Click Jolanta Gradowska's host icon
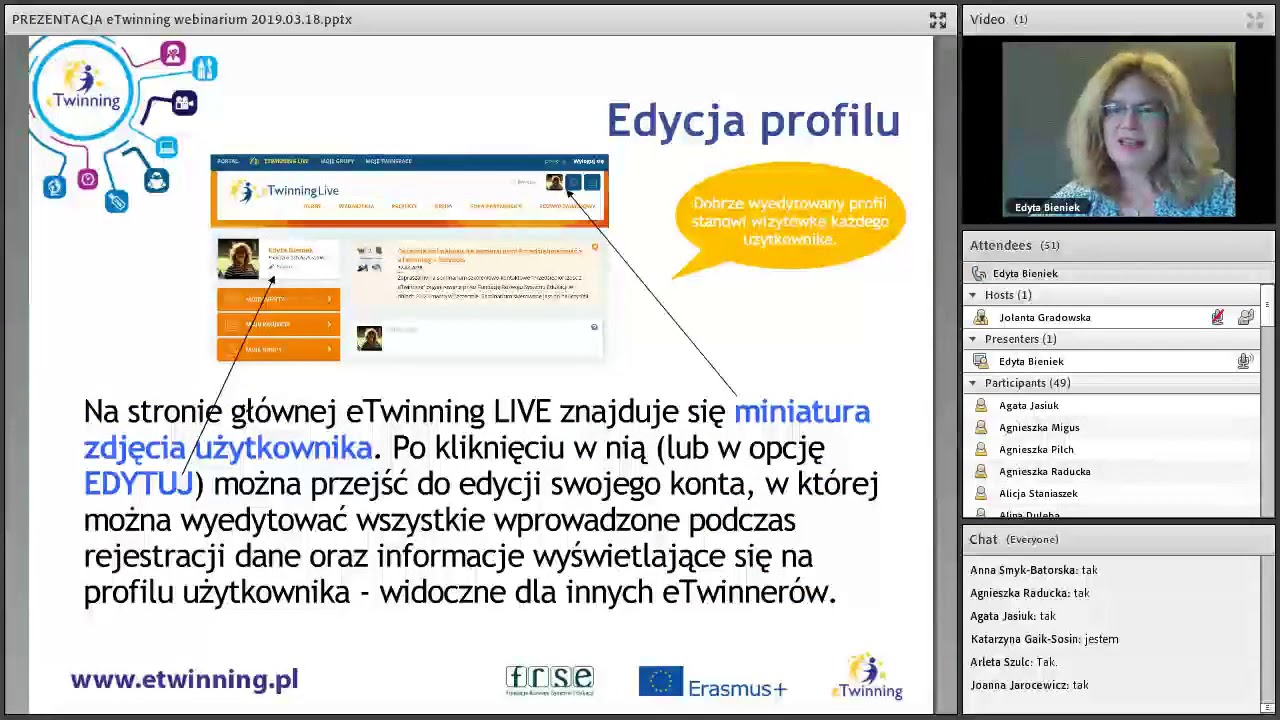This screenshot has height=720, width=1280. pos(981,317)
